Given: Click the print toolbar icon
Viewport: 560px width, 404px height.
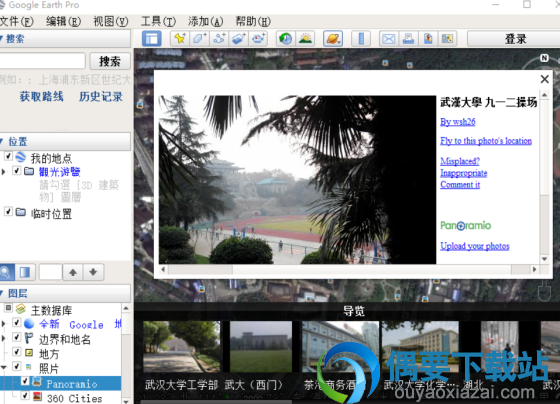Looking at the screenshot, I should pyautogui.click(x=408, y=39).
